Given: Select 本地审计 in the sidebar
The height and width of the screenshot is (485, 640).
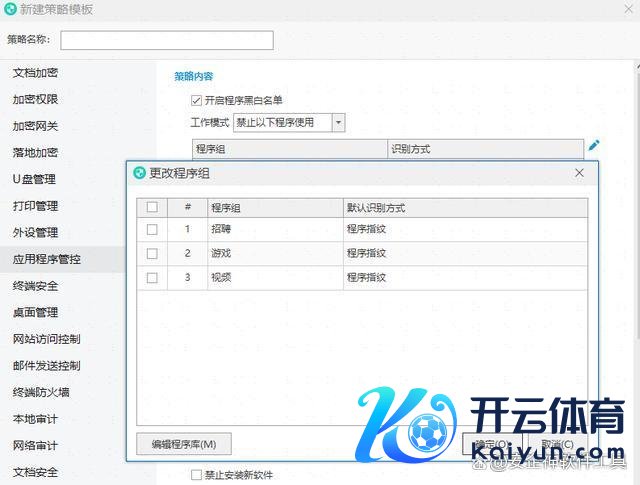Looking at the screenshot, I should (36, 419).
